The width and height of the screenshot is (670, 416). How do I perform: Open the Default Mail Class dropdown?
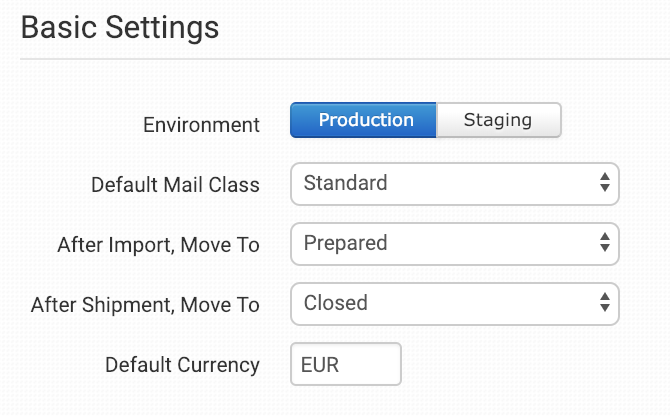click(454, 183)
